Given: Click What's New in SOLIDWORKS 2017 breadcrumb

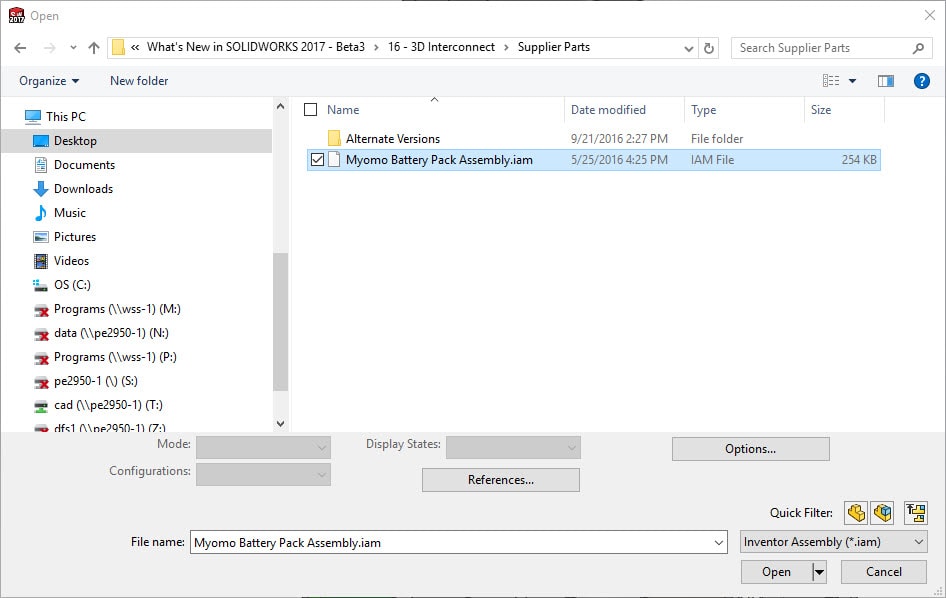Looking at the screenshot, I should coord(256,47).
